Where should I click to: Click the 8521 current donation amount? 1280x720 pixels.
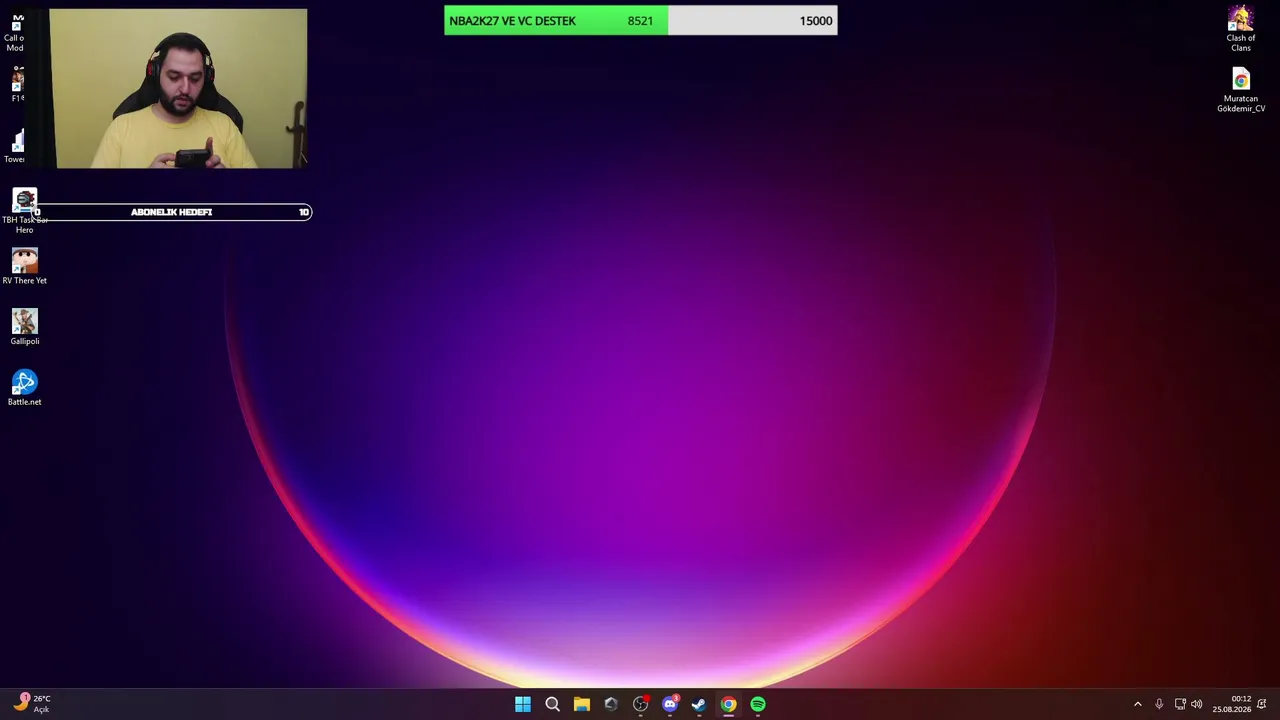pos(640,21)
